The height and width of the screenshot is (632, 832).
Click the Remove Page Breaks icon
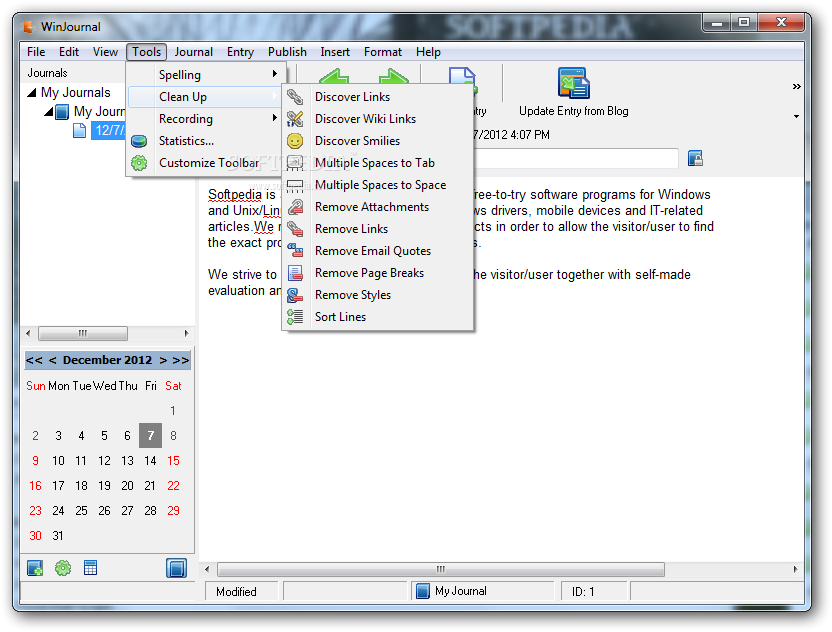pos(295,273)
